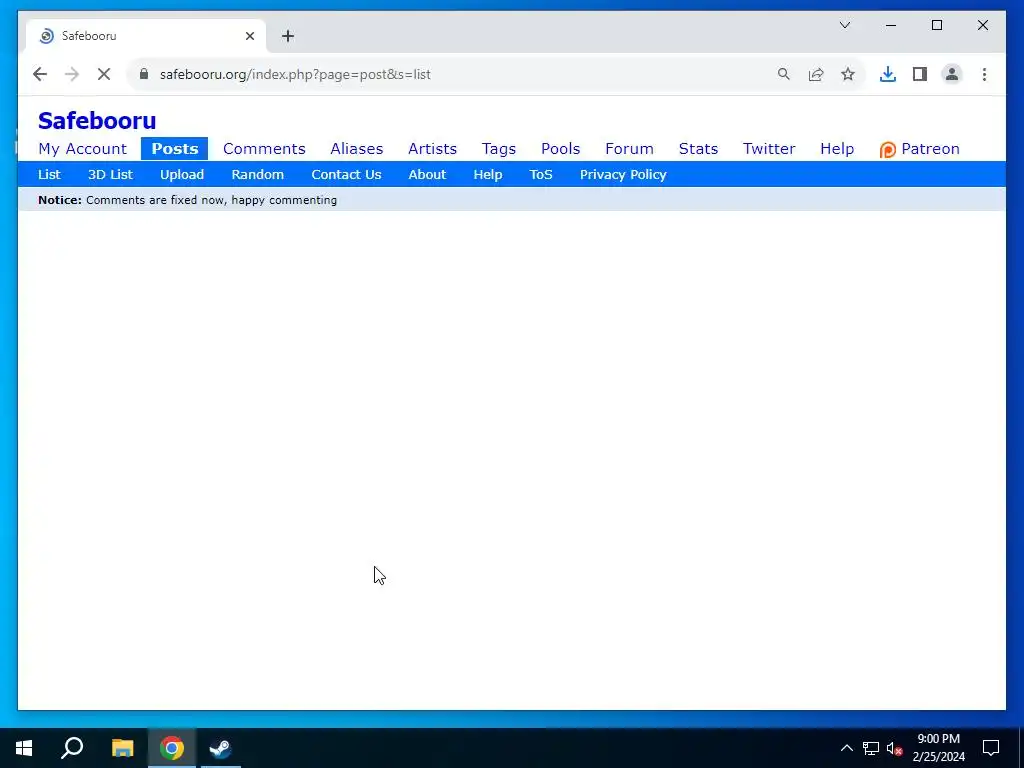Show hidden system tray icons
Viewport: 1024px width, 768px height.
(846, 748)
